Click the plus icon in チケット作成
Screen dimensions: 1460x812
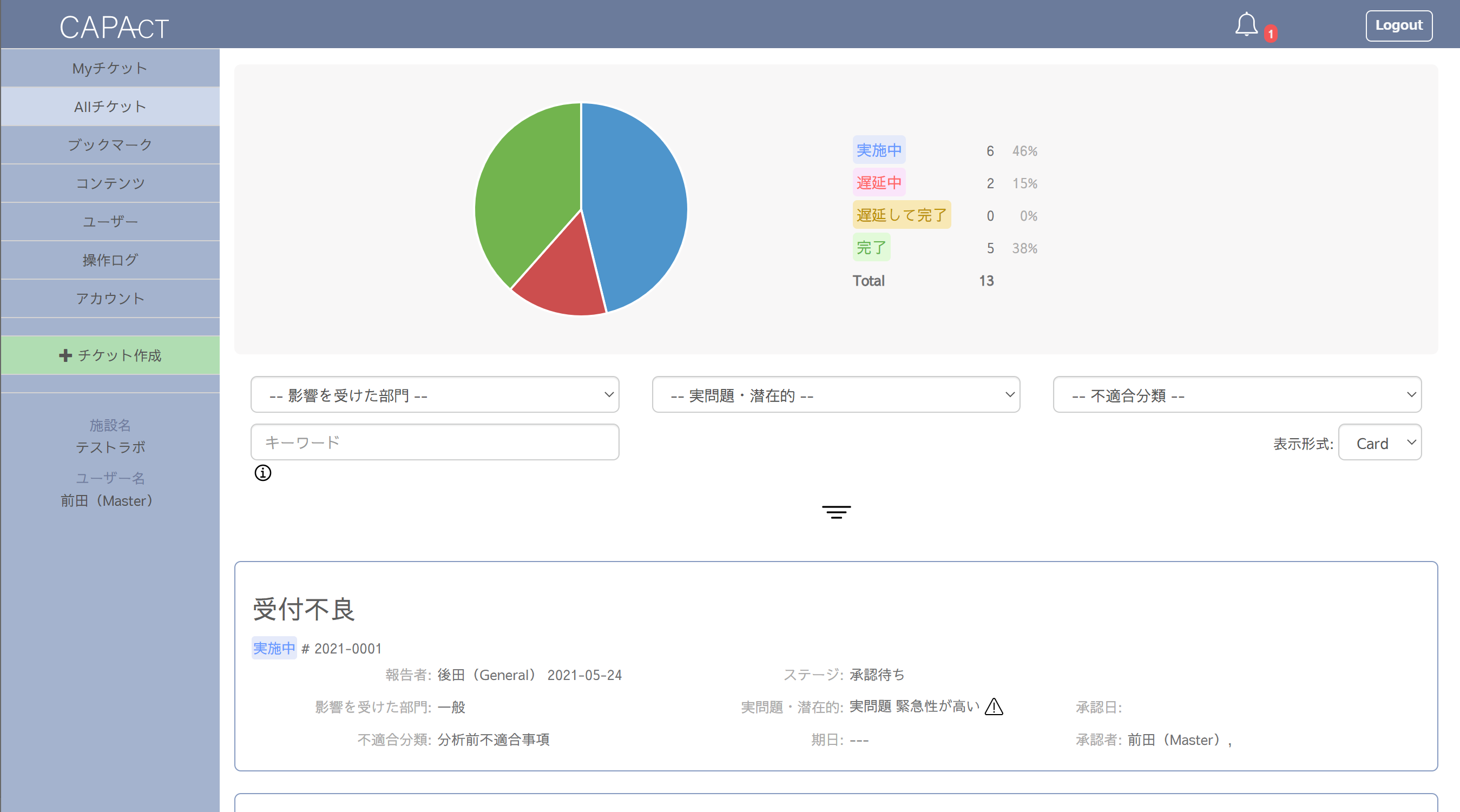tap(65, 355)
